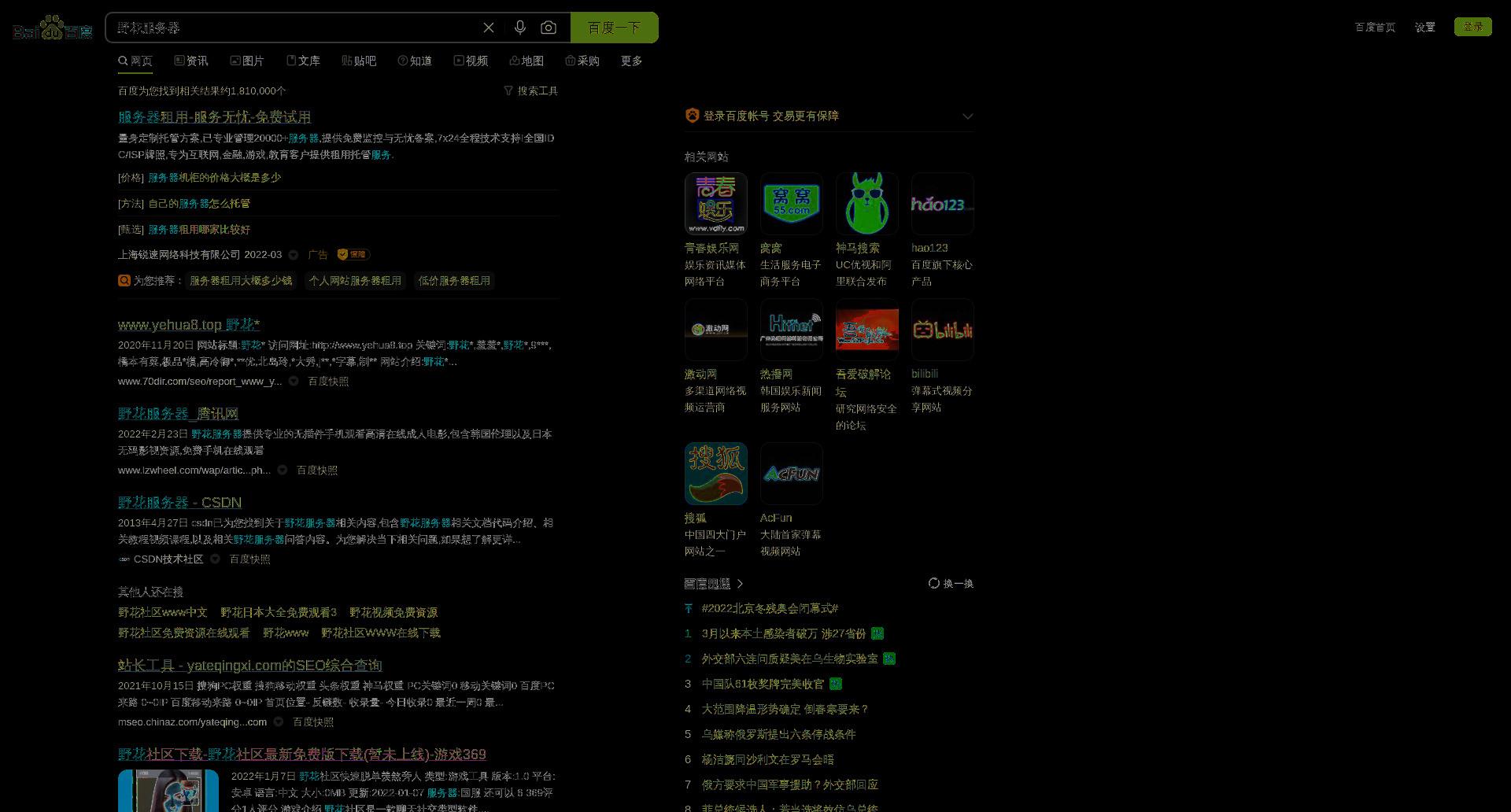Open 吾爱破解论坛 site icon
Screen dimensions: 1511x812
(866, 330)
